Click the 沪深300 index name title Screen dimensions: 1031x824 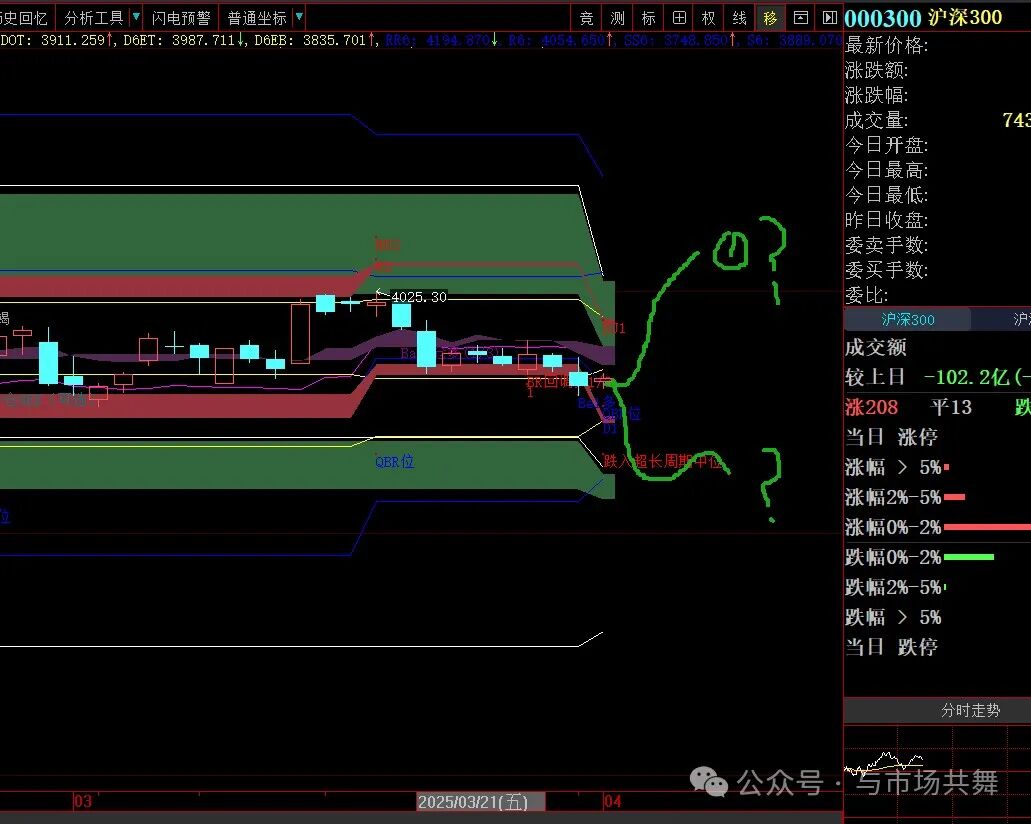tap(965, 18)
